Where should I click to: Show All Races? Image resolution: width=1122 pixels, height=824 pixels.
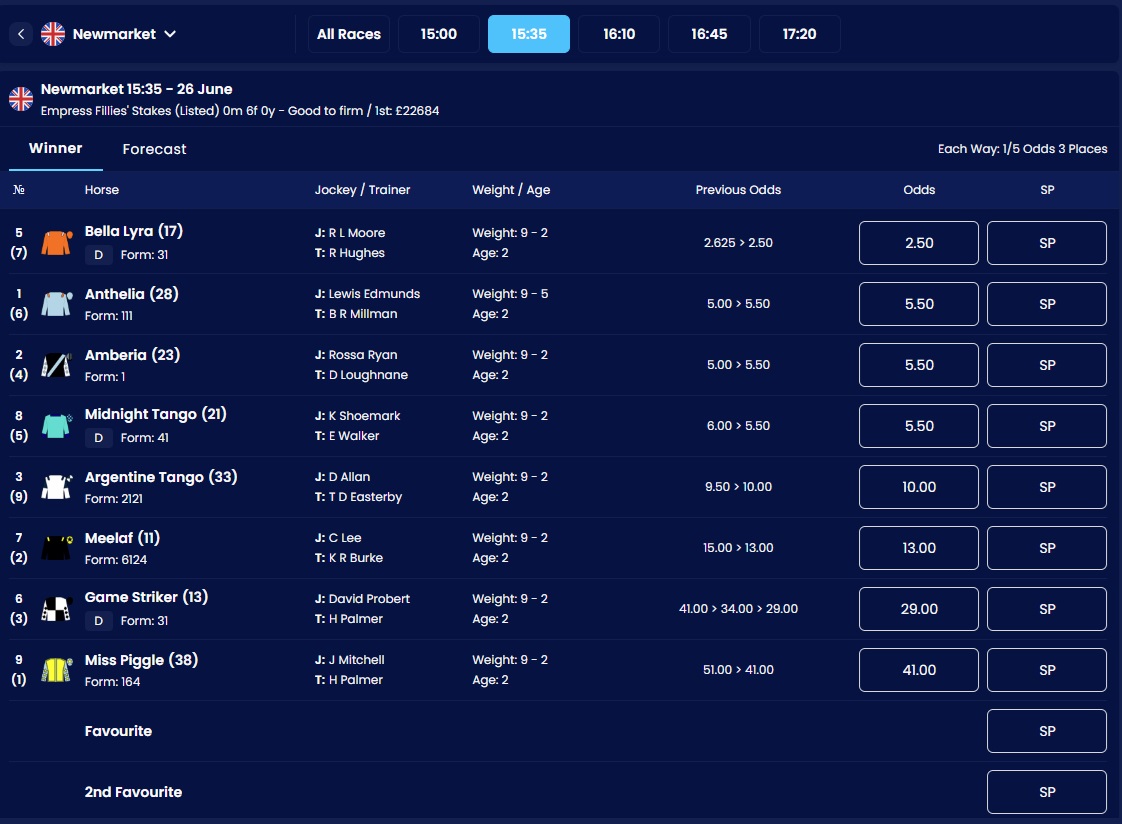[348, 34]
